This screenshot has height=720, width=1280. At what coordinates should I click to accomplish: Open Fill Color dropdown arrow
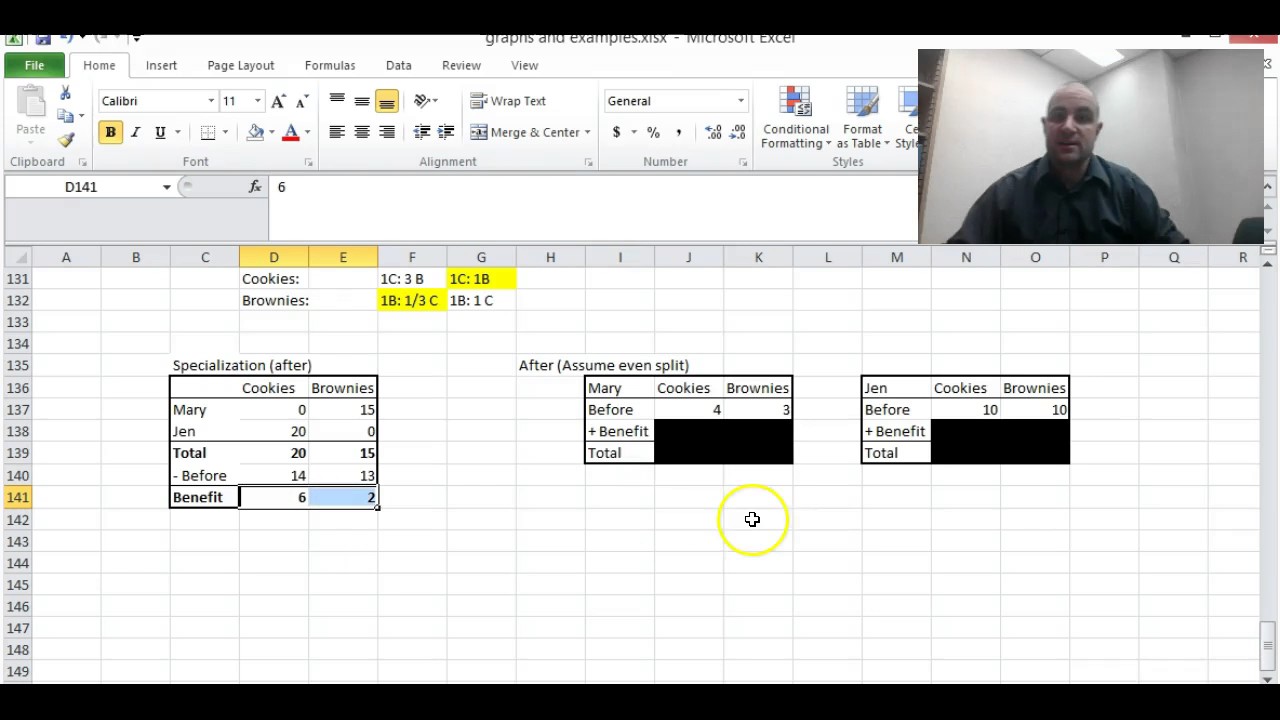[272, 132]
